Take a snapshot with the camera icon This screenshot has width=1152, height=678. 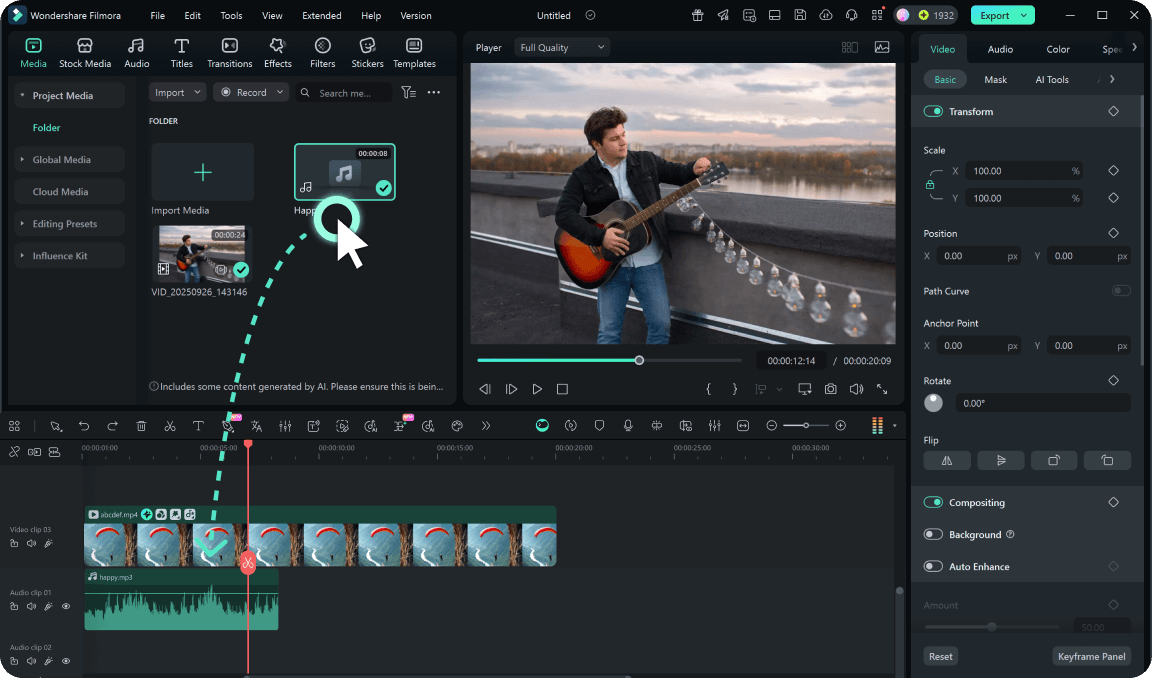pos(831,389)
